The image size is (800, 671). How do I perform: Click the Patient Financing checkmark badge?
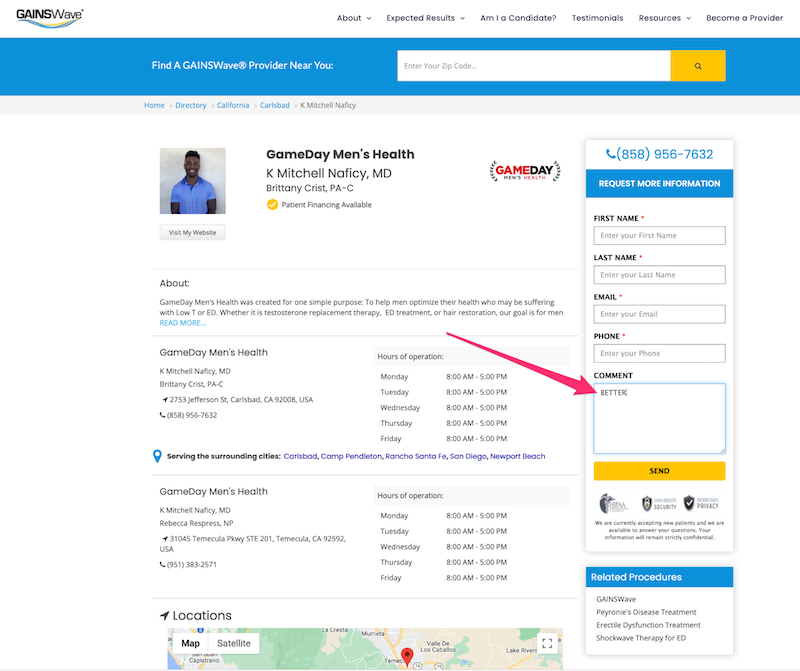(x=272, y=205)
